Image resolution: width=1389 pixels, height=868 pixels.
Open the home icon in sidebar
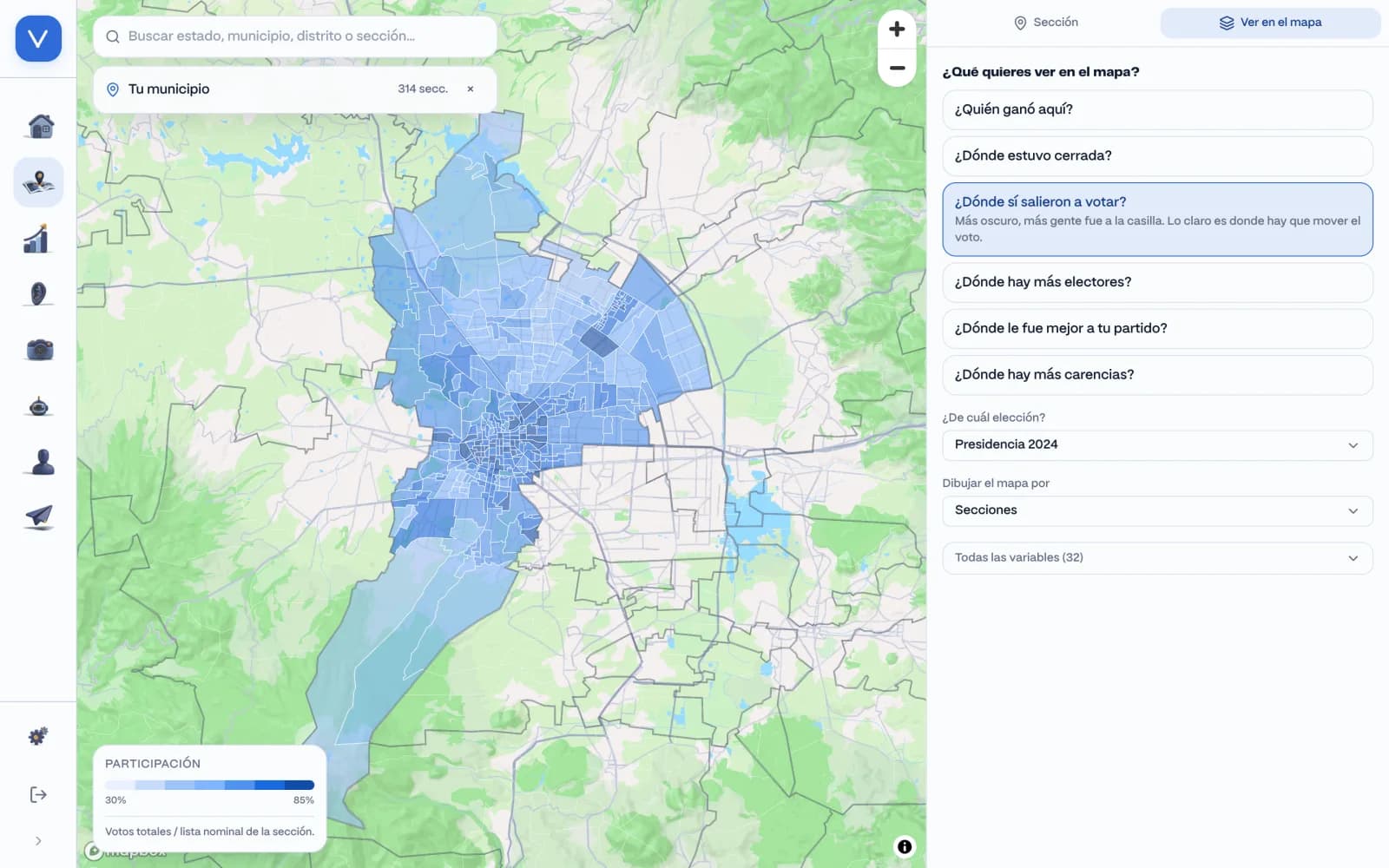[x=39, y=127]
